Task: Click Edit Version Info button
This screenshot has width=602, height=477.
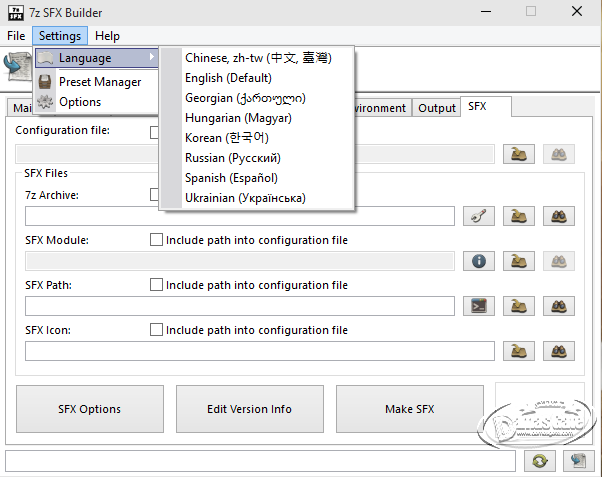Action: (x=250, y=409)
